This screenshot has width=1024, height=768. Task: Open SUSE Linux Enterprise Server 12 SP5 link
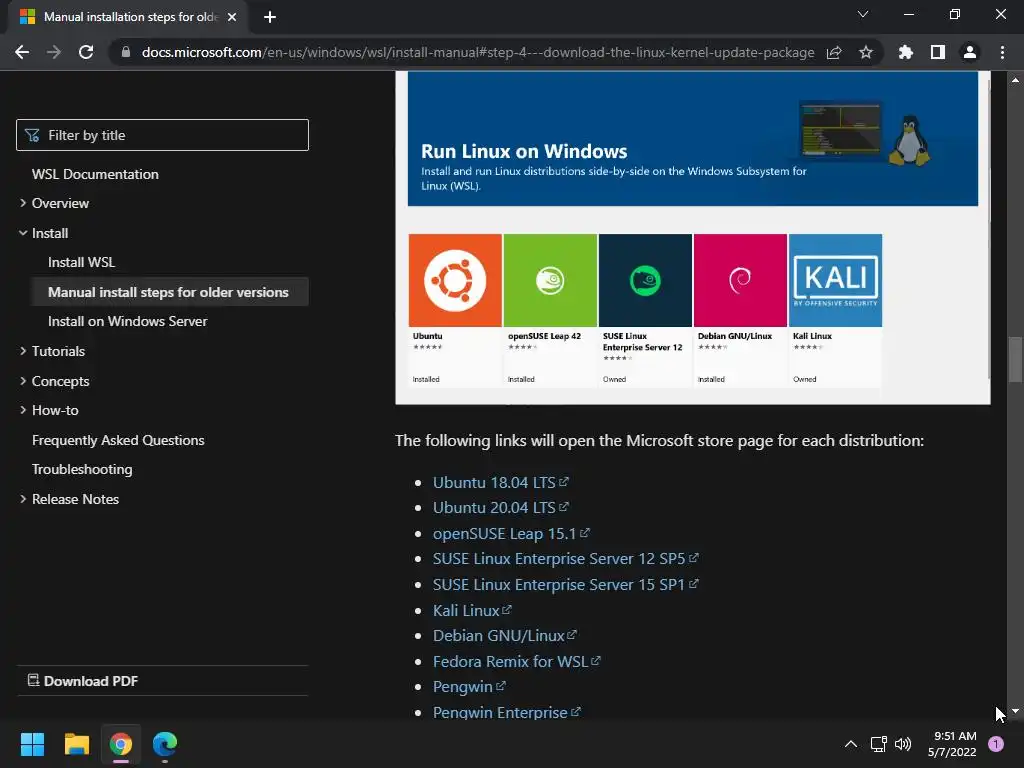[566, 559]
